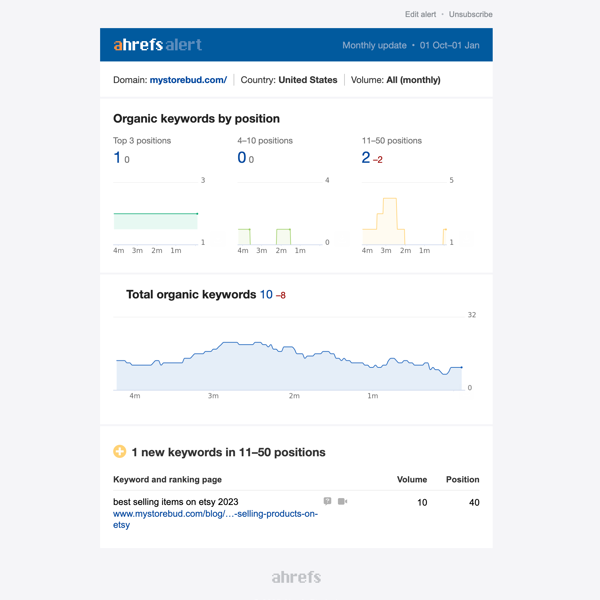Click the Country: United States label
The width and height of the screenshot is (600, 600).
pos(289,80)
